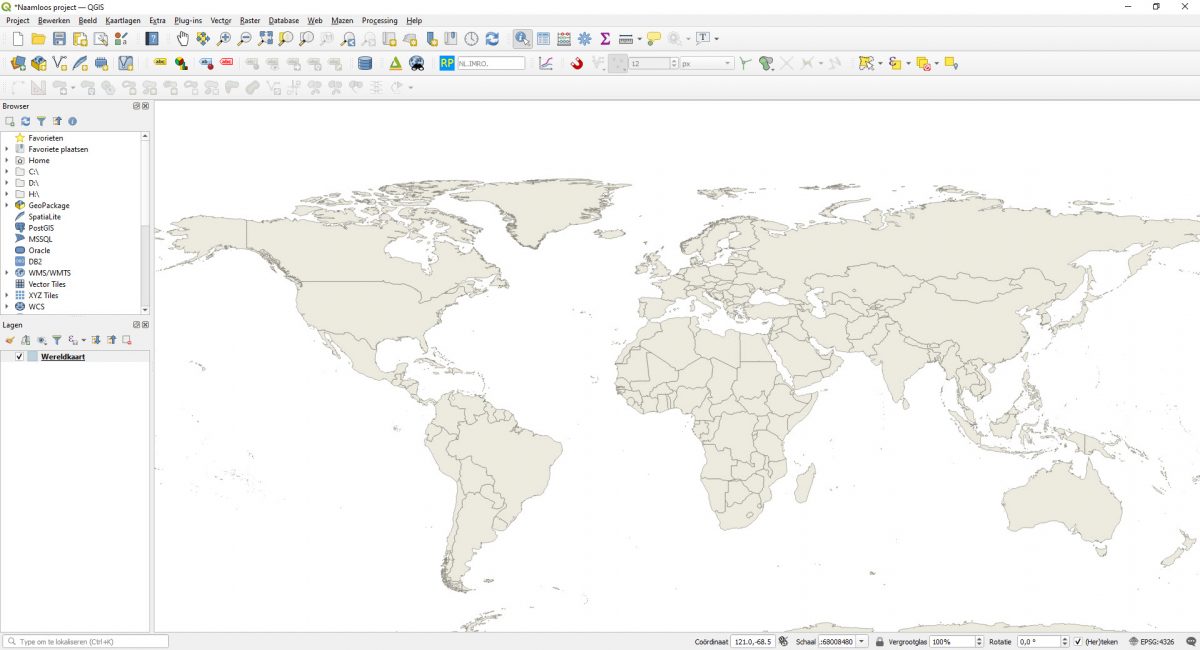Create a new GeoPackage layer
Viewport: 1200px width, 650px height.
click(38, 63)
